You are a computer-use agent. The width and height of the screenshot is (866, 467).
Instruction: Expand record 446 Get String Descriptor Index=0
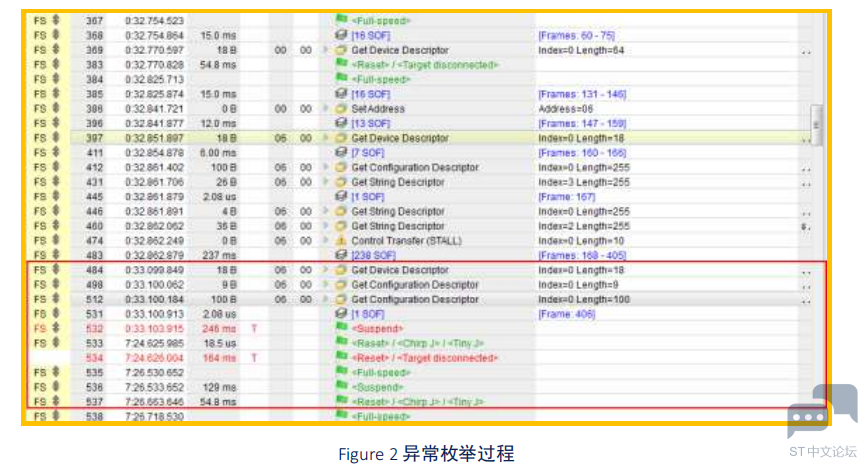click(x=325, y=211)
